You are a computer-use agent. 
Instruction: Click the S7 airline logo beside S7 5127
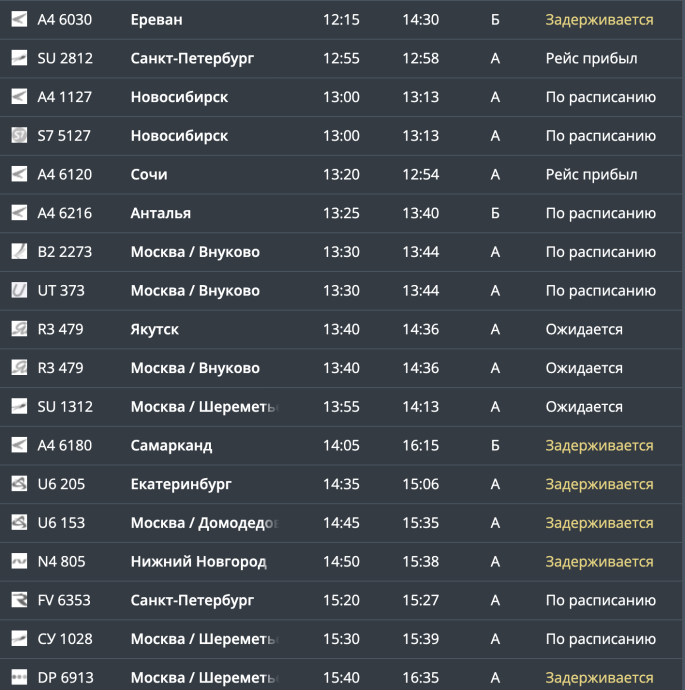click(x=19, y=136)
